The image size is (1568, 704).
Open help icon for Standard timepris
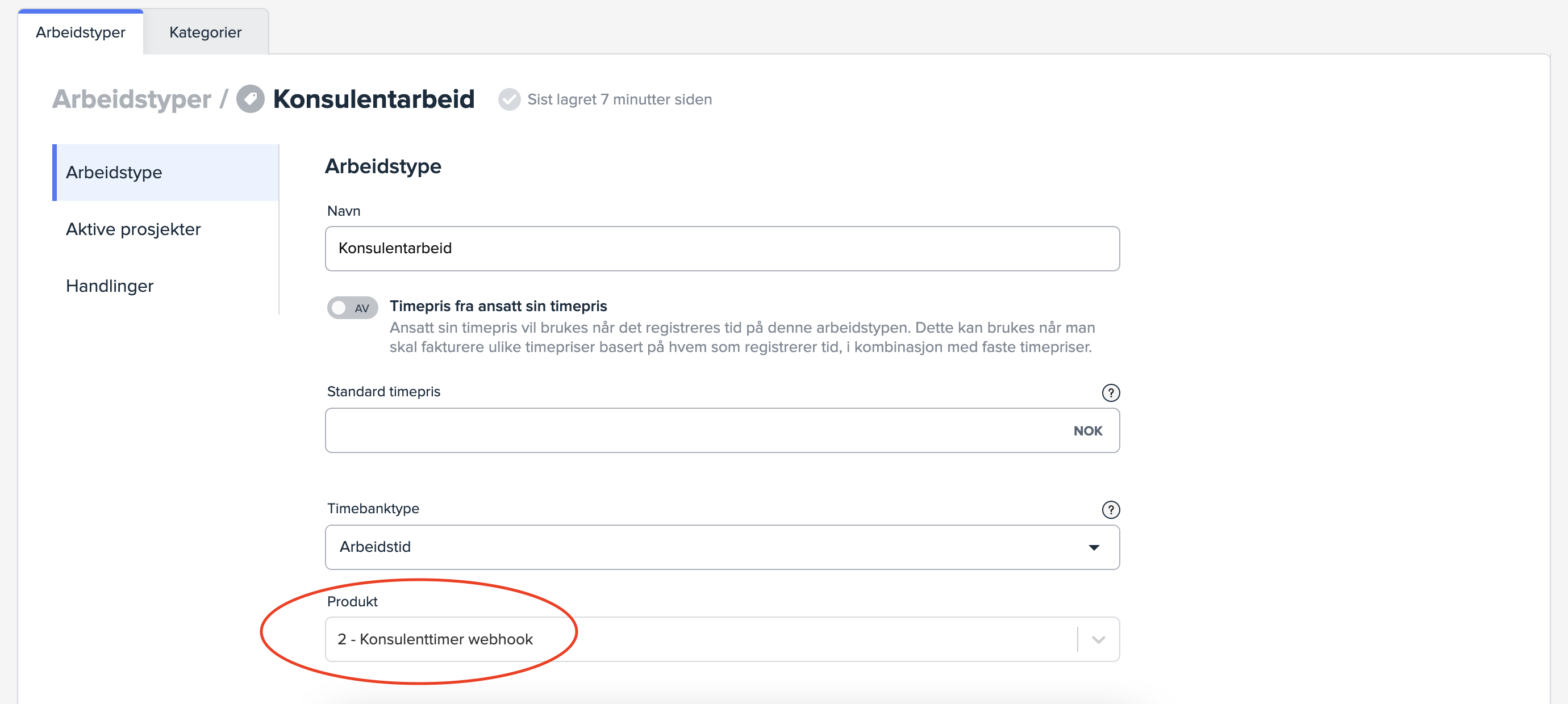pyautogui.click(x=1110, y=392)
